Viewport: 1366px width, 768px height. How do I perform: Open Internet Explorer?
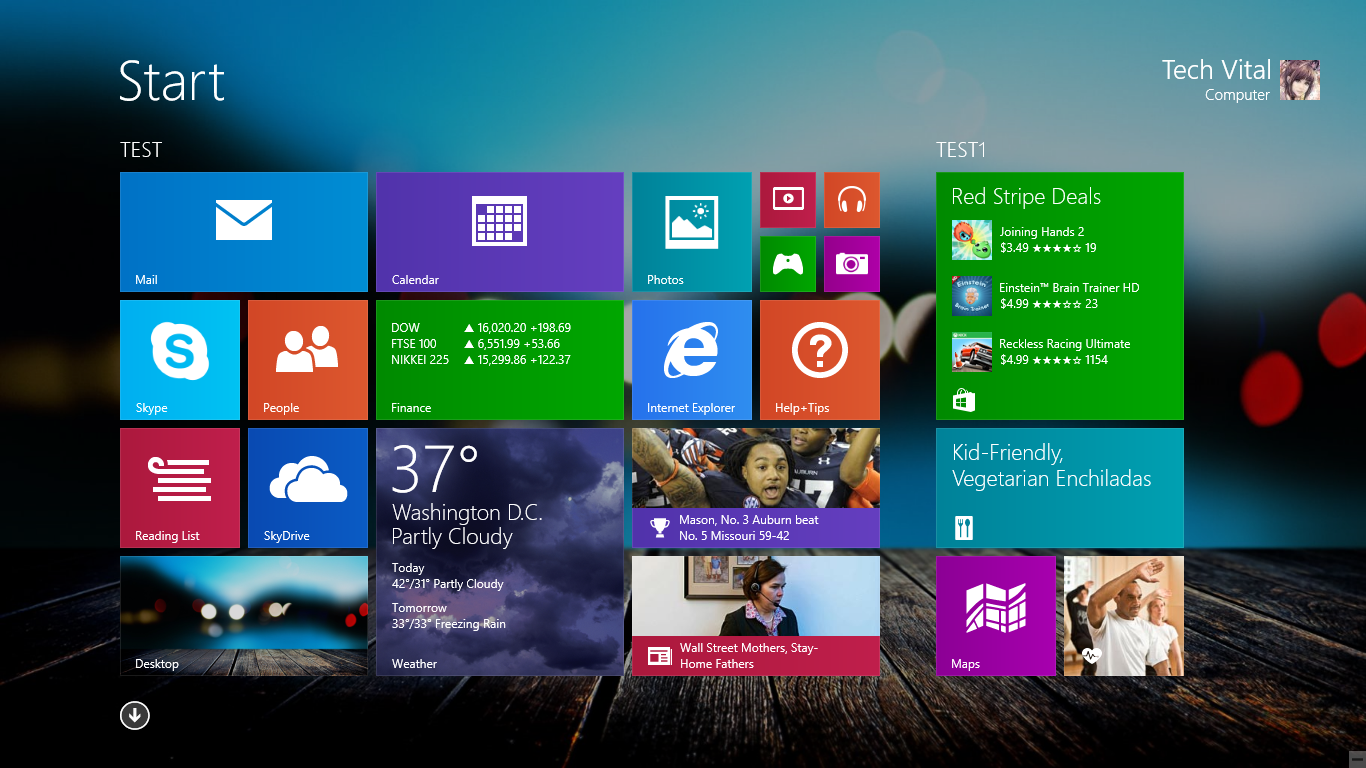click(x=691, y=359)
